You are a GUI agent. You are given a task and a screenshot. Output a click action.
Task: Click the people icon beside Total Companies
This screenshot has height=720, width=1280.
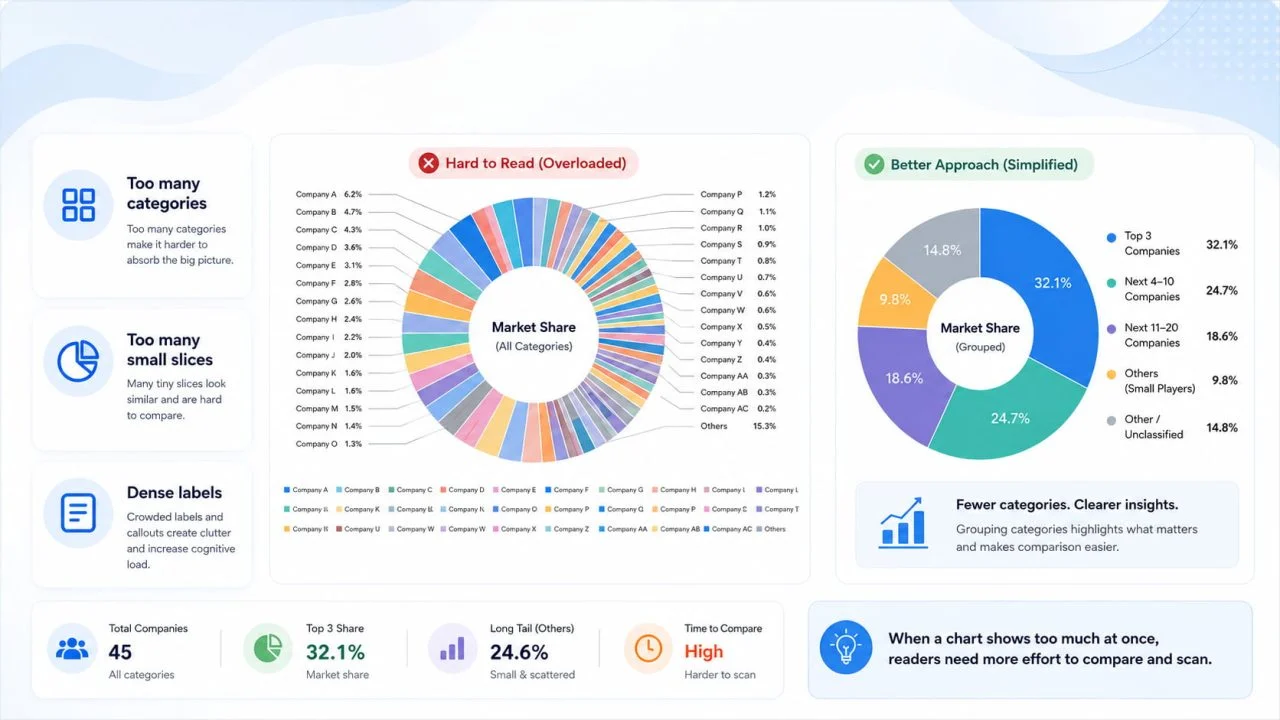point(72,649)
